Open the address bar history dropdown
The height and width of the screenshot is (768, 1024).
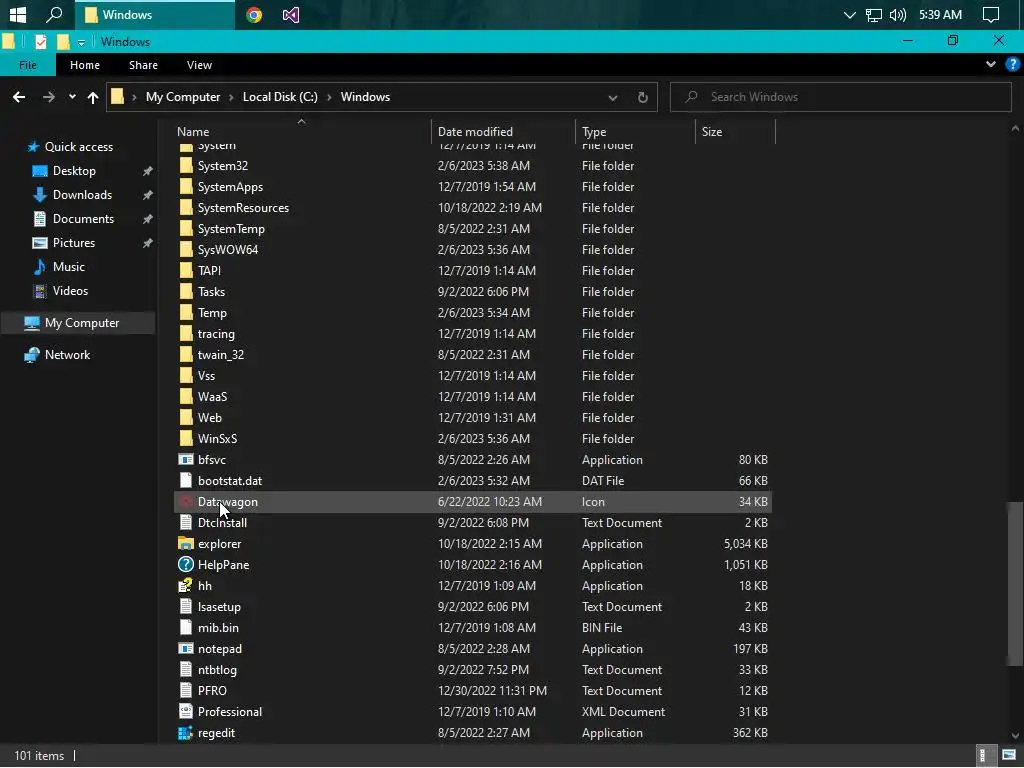[x=613, y=97]
